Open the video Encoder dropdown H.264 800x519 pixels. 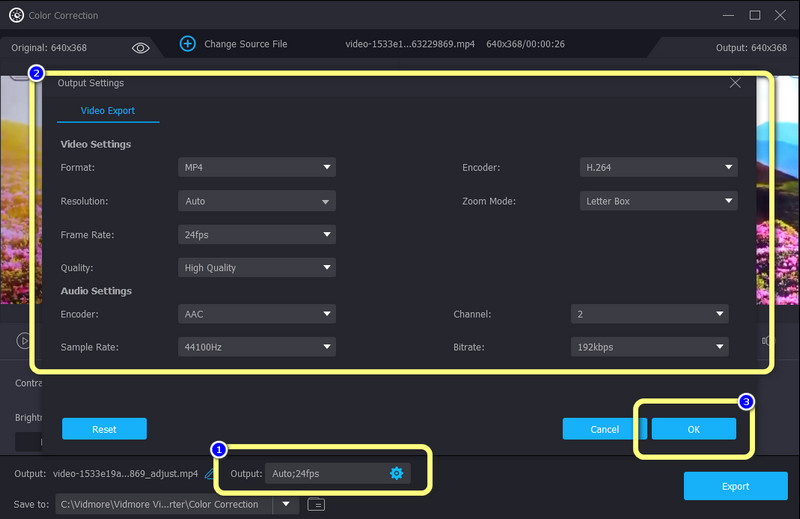click(x=658, y=168)
